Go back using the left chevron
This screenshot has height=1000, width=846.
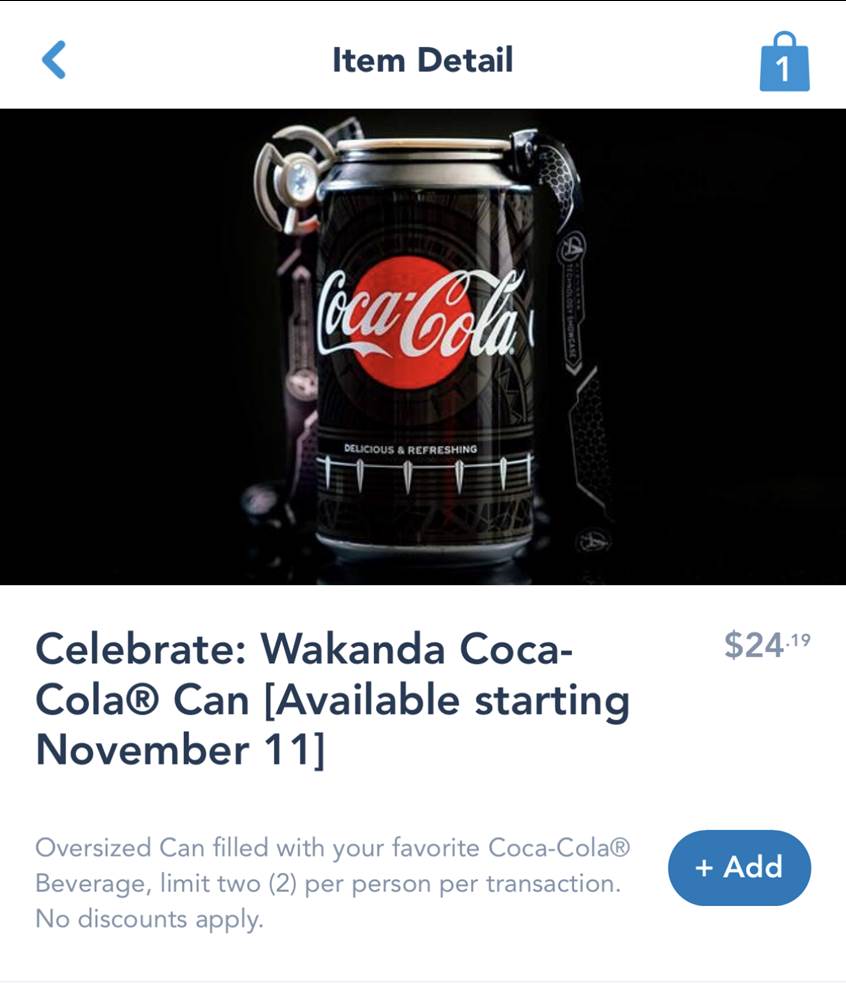tap(54, 60)
